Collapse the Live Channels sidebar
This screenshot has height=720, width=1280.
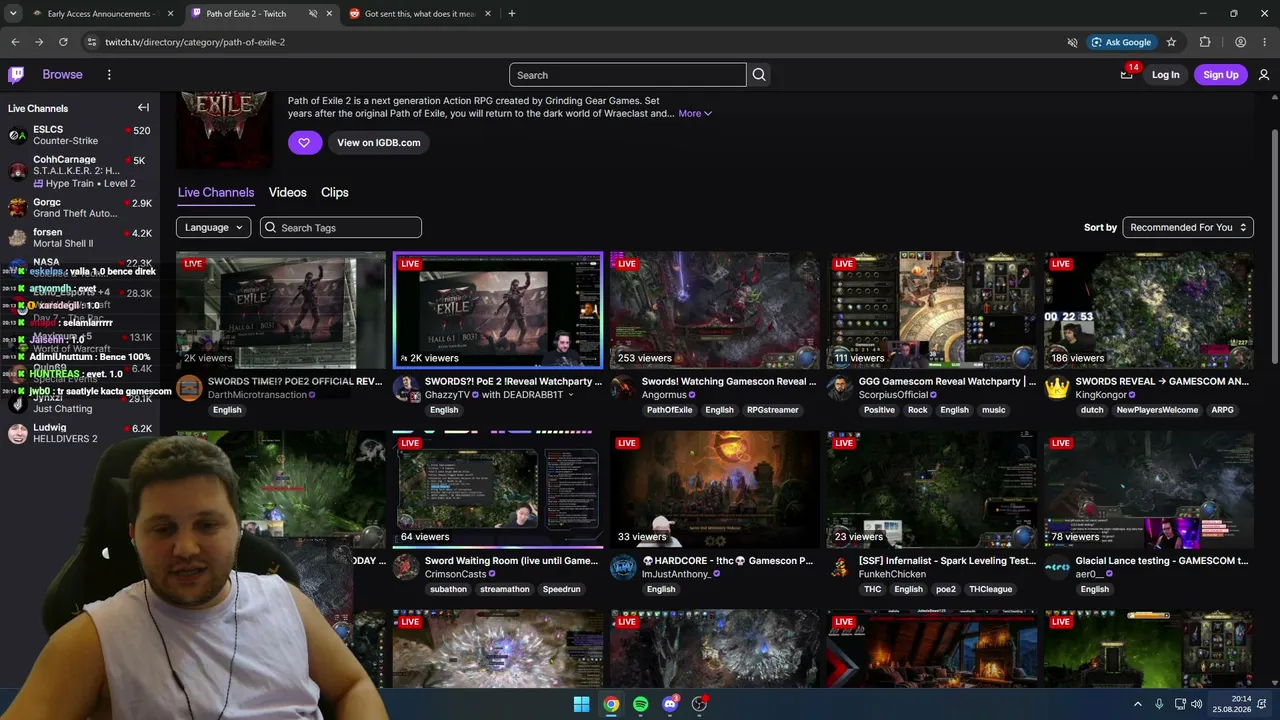click(143, 108)
